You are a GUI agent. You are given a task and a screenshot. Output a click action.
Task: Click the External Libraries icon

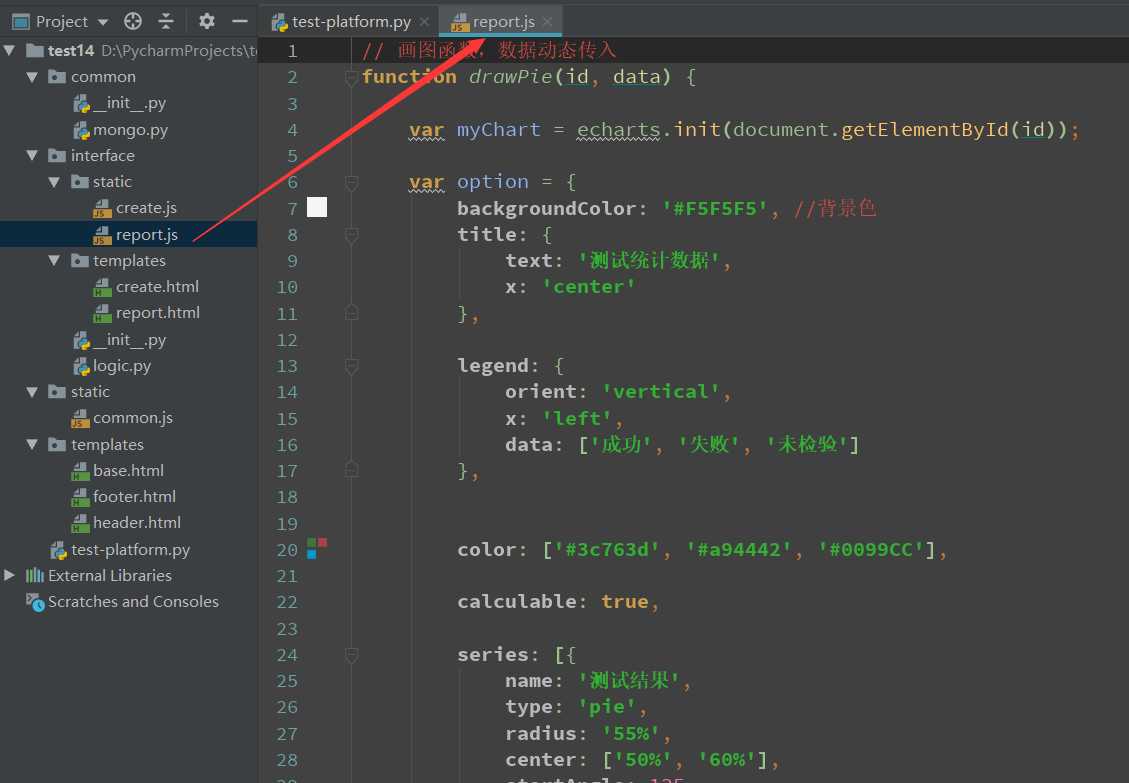pos(35,575)
